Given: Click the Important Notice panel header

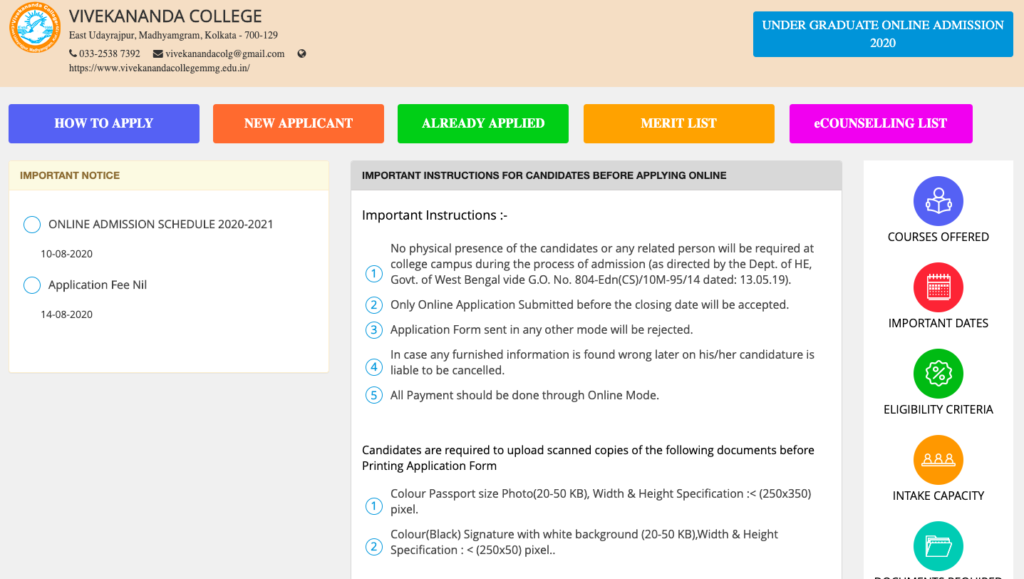Looking at the screenshot, I should (168, 176).
